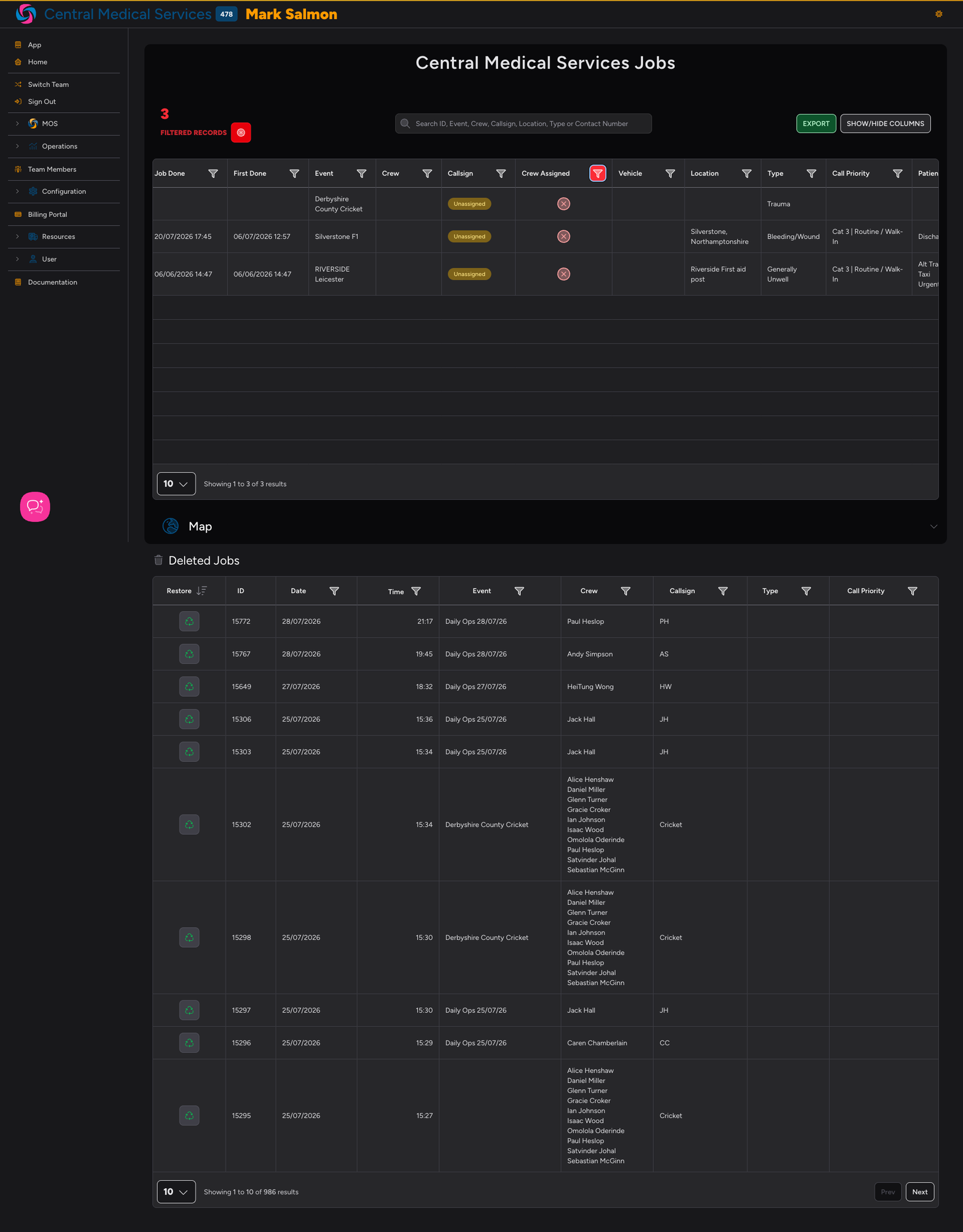The height and width of the screenshot is (1232, 963).
Task: Restore deleted job 15297
Action: point(189,1010)
